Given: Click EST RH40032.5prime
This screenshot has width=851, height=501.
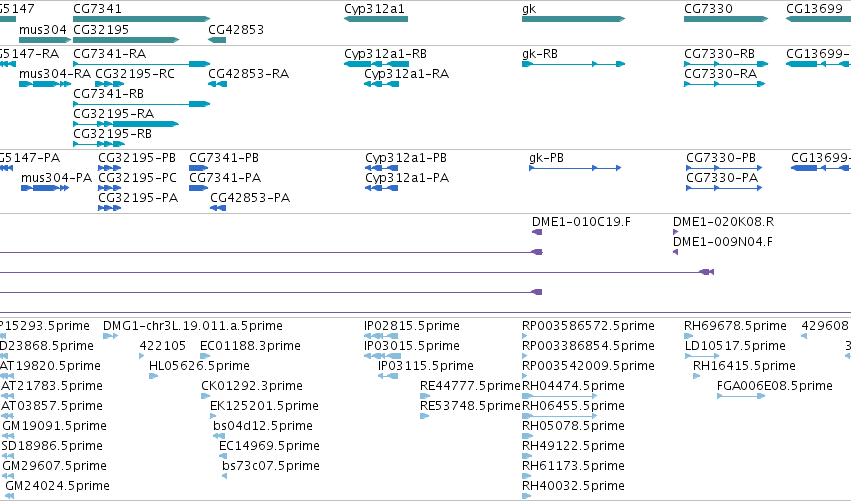Looking at the screenshot, I should click(x=526, y=496).
